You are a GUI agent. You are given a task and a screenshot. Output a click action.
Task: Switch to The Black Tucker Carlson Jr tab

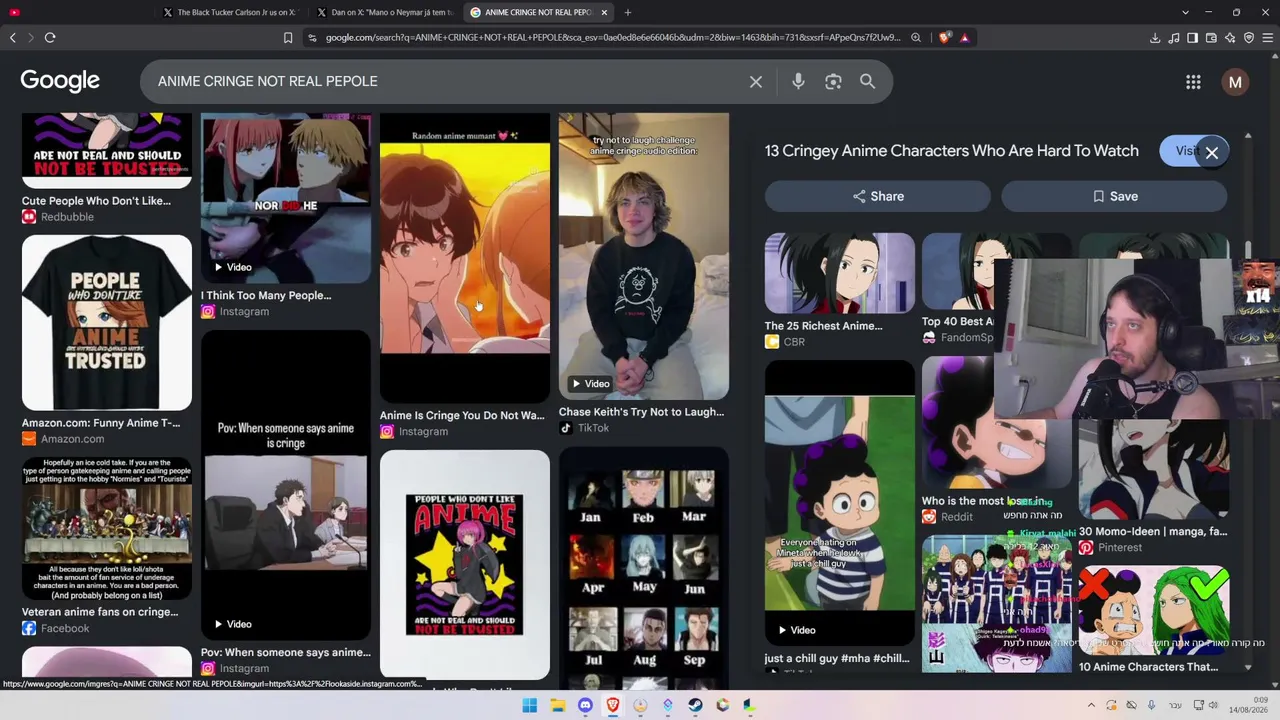231,12
